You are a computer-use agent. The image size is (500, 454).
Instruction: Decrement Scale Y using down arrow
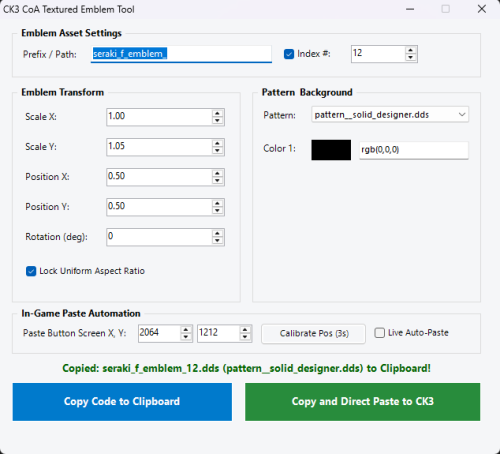click(217, 151)
